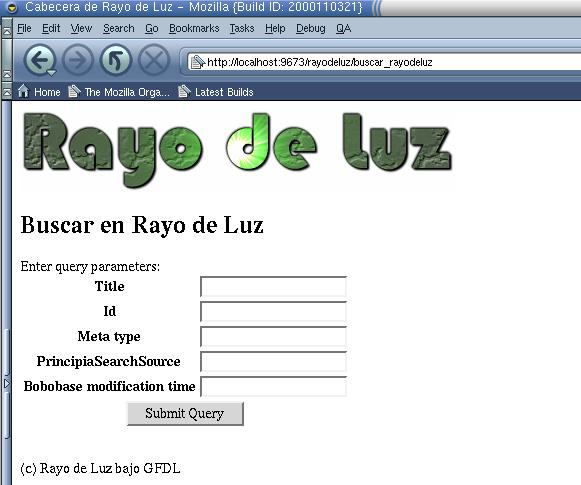Open the Go menu

click(152, 29)
